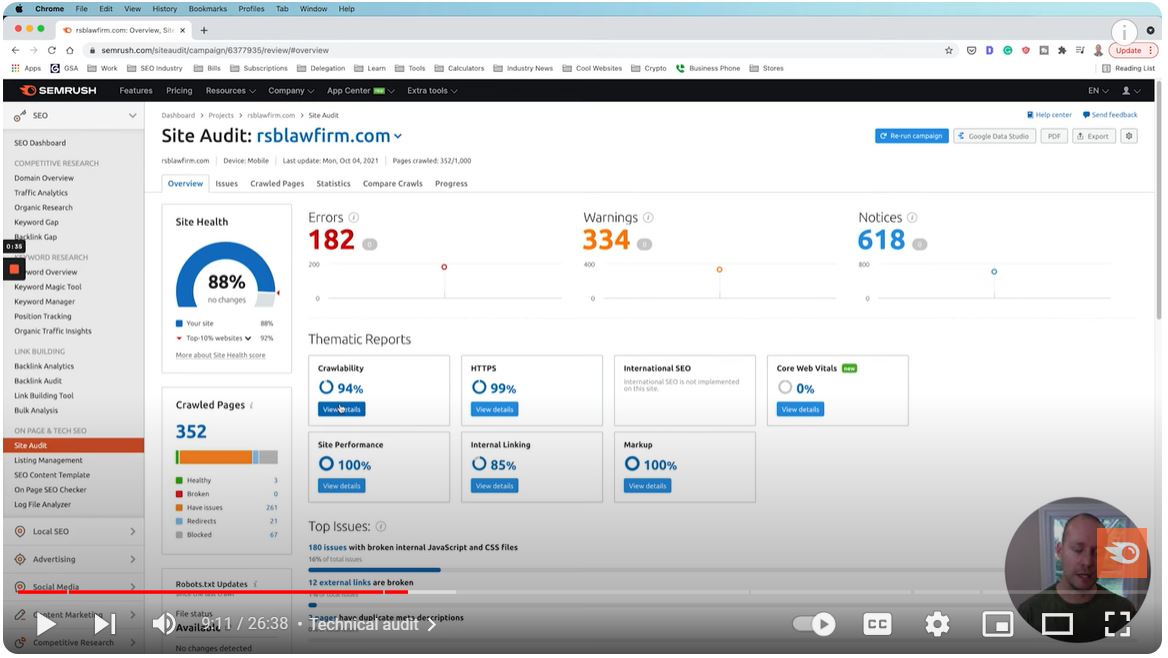Click the Errors info icon

coord(354,218)
